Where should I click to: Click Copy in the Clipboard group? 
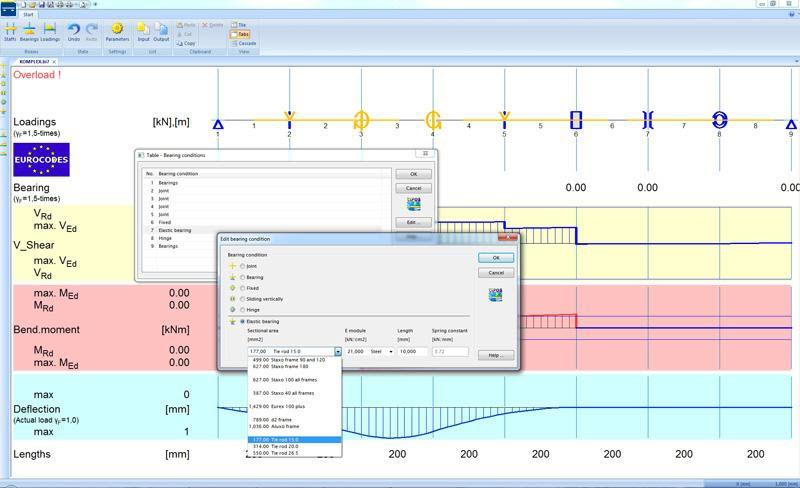pyautogui.click(x=186, y=43)
